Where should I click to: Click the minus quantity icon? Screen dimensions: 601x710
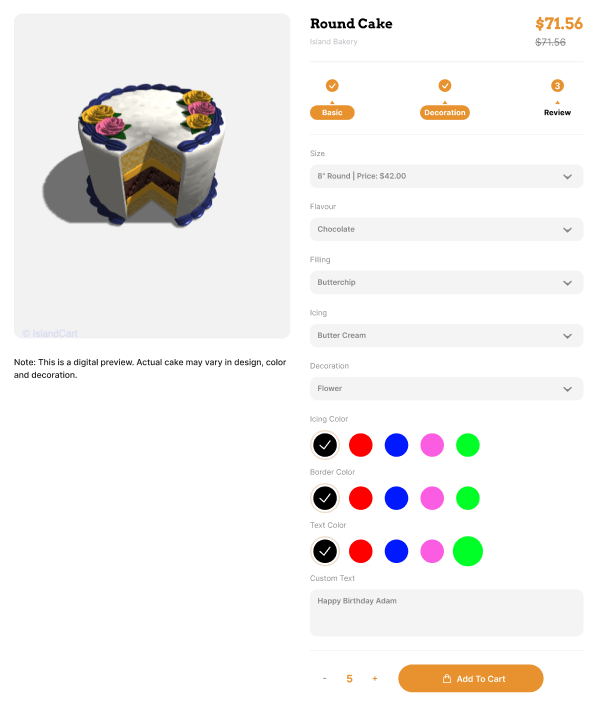click(x=324, y=678)
